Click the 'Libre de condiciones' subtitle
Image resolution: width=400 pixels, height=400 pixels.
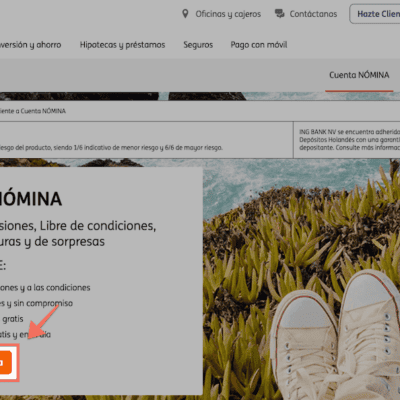pyautogui.click(x=98, y=226)
